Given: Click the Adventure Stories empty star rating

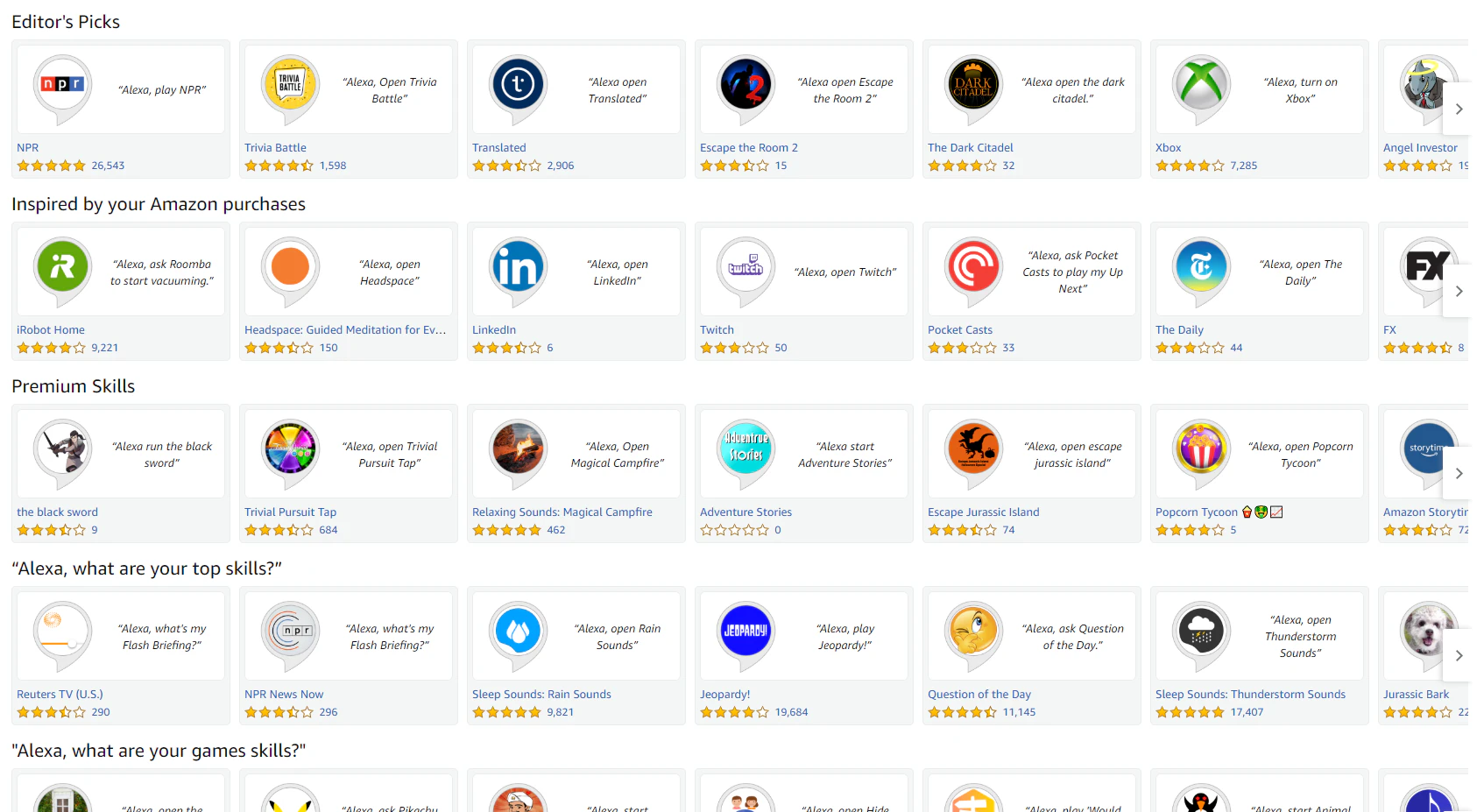Looking at the screenshot, I should click(734, 530).
